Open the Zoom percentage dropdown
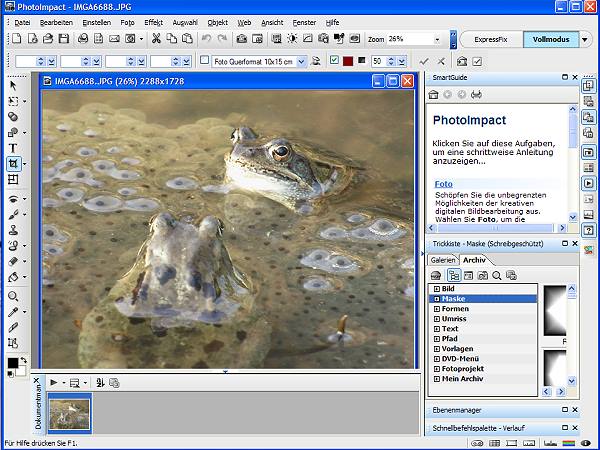Screen dimensions: 600x450 pyautogui.click(x=438, y=39)
